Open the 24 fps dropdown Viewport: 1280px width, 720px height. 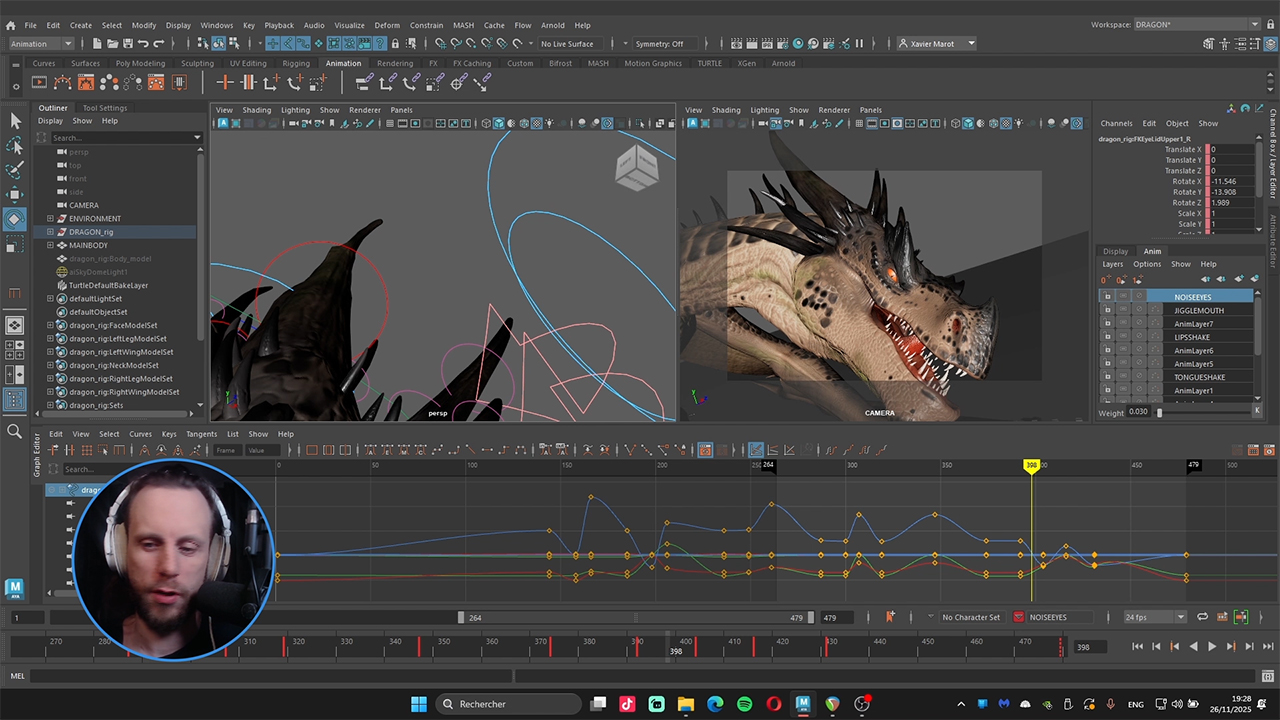[1154, 617]
